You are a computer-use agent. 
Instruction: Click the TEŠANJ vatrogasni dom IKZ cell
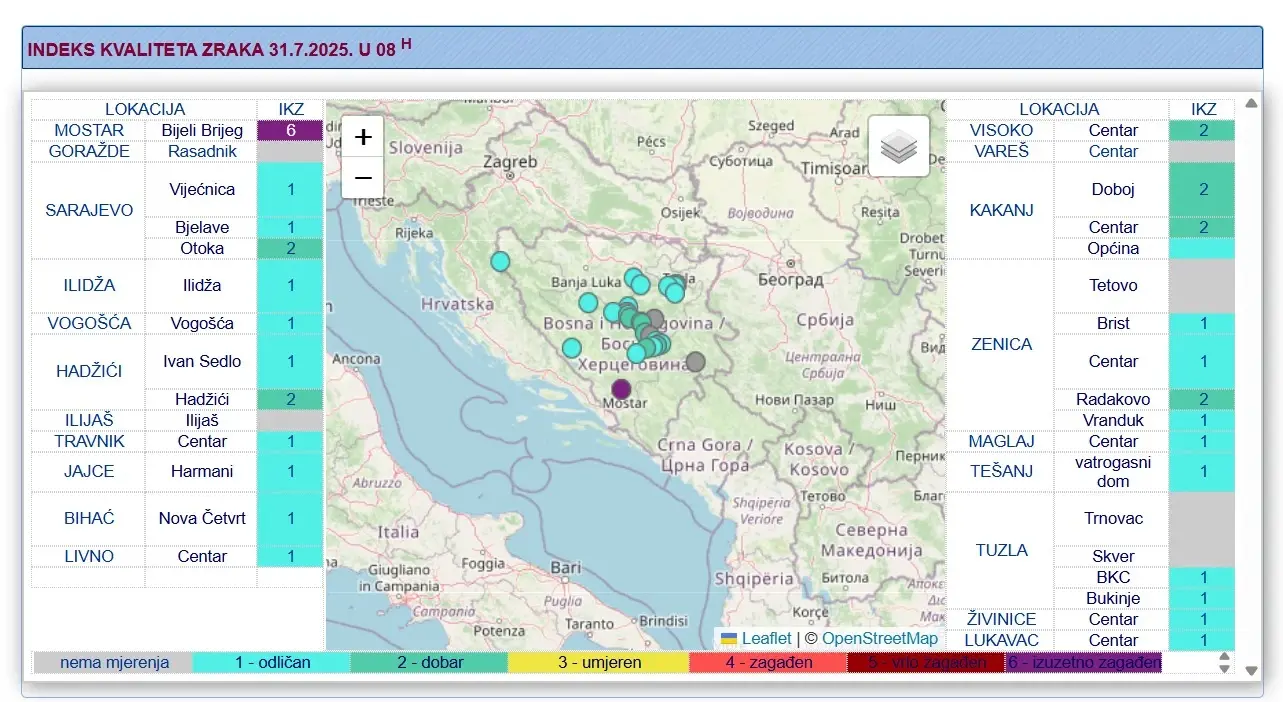pyautogui.click(x=1202, y=471)
